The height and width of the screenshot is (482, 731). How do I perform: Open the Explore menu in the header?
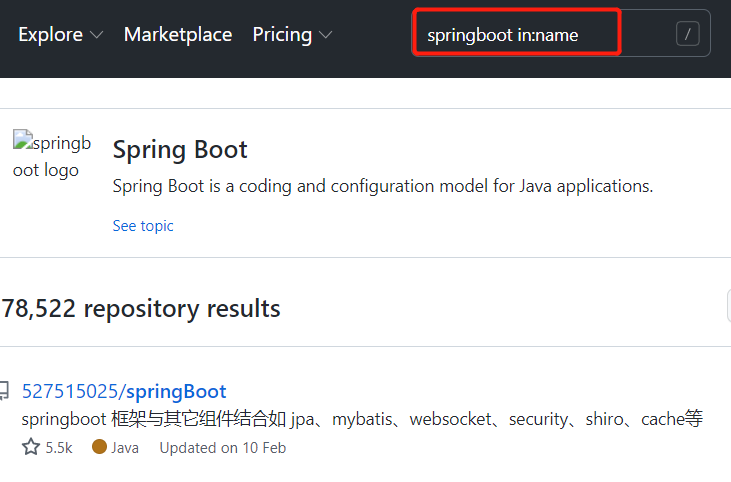[50, 35]
